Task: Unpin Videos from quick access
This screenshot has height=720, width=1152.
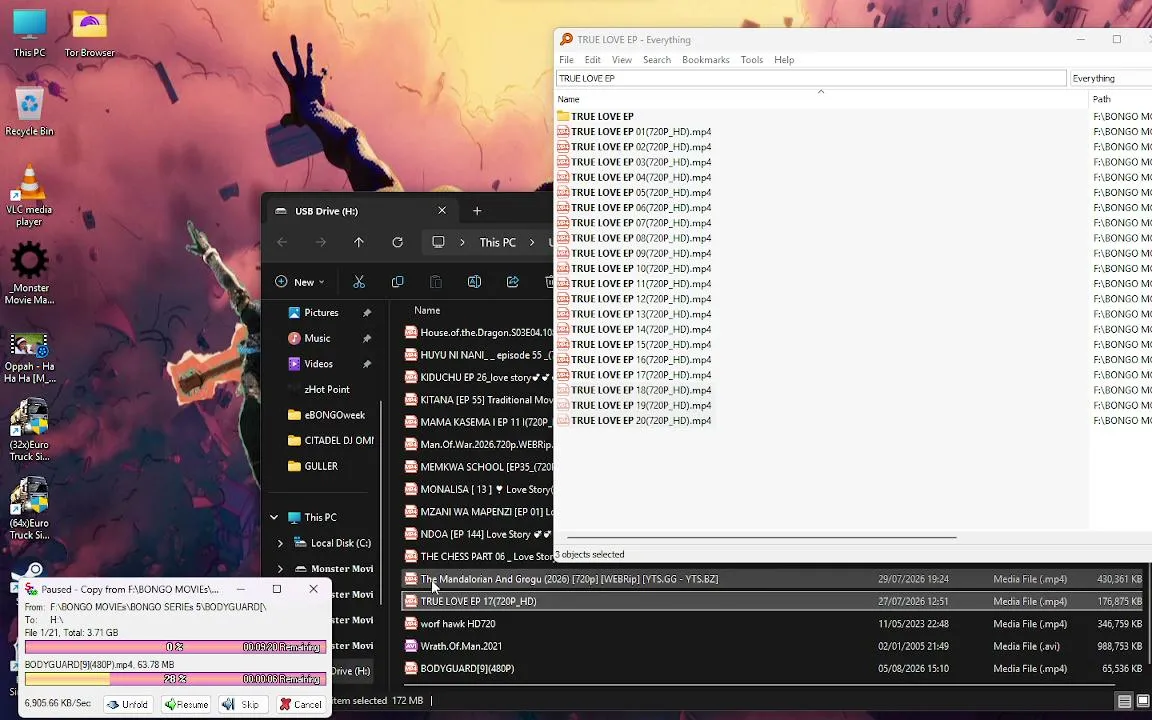Action: point(367,364)
